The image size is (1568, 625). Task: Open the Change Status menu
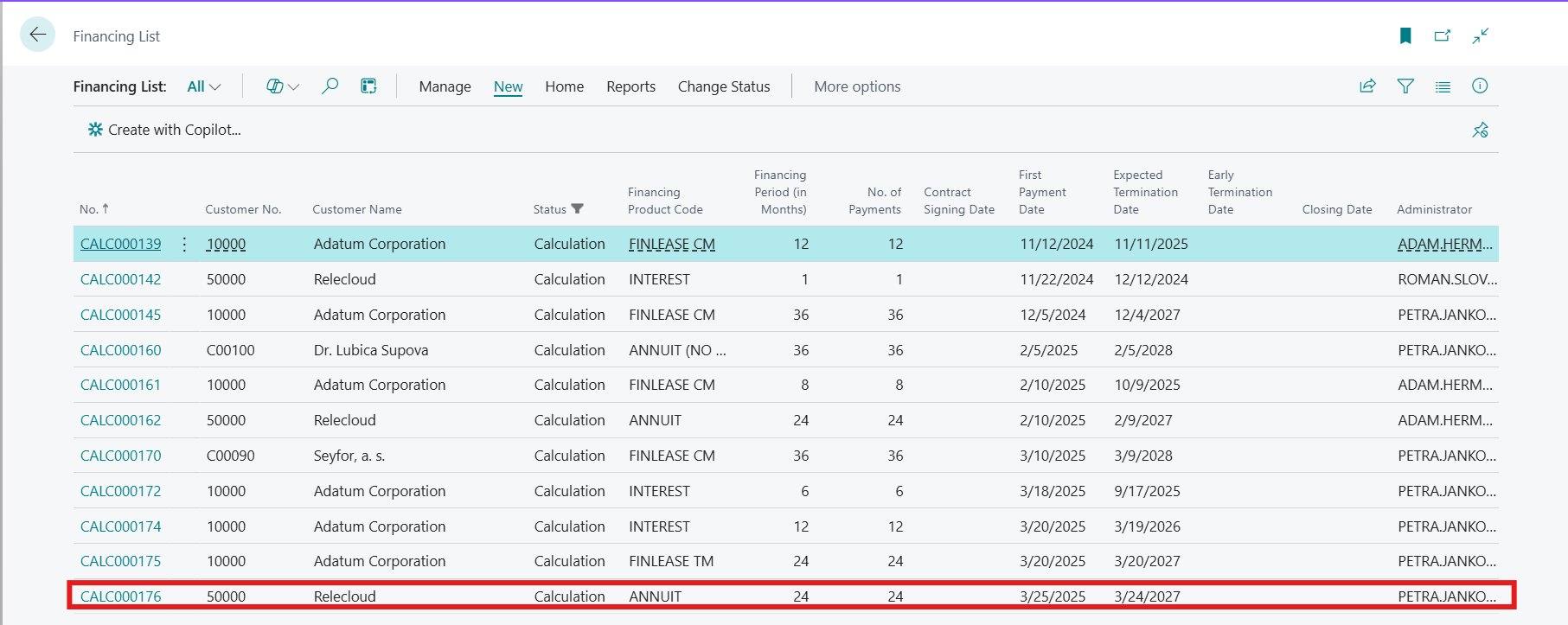pyautogui.click(x=723, y=86)
